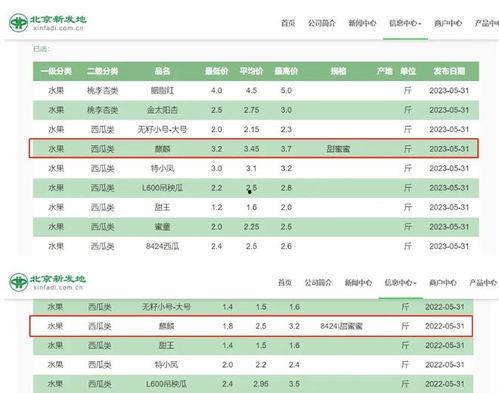The width and height of the screenshot is (499, 393).
Task: Click the lowest price 4.0 cell
Action: click(217, 91)
